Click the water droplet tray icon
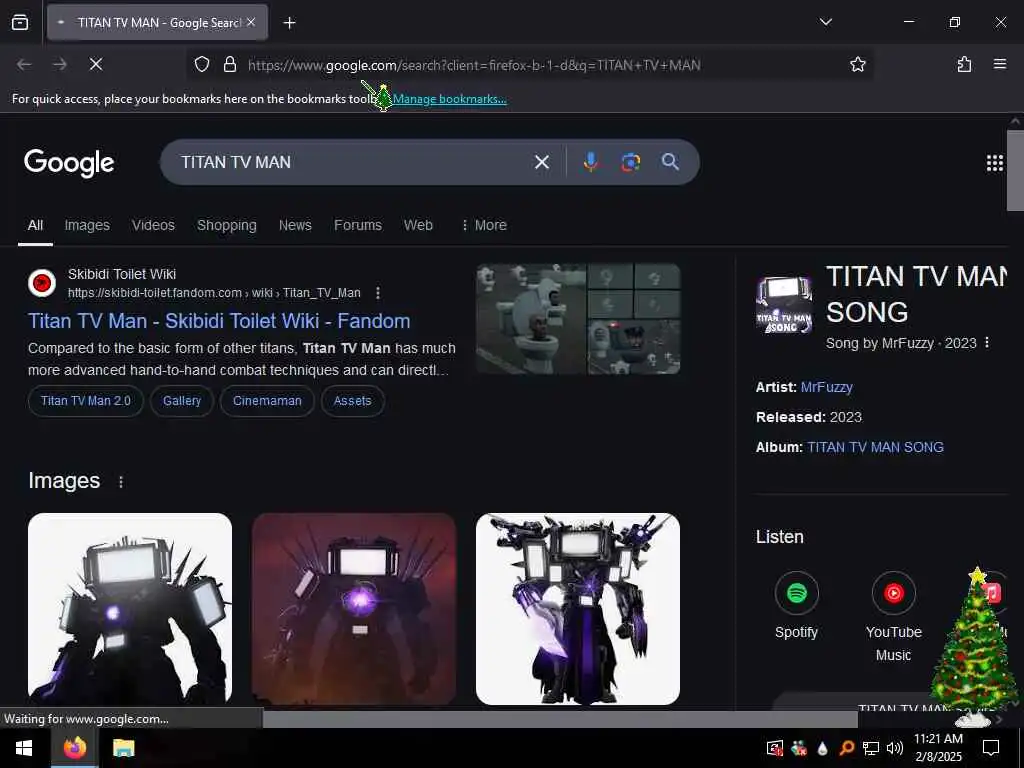This screenshot has height=768, width=1024. 822,748
